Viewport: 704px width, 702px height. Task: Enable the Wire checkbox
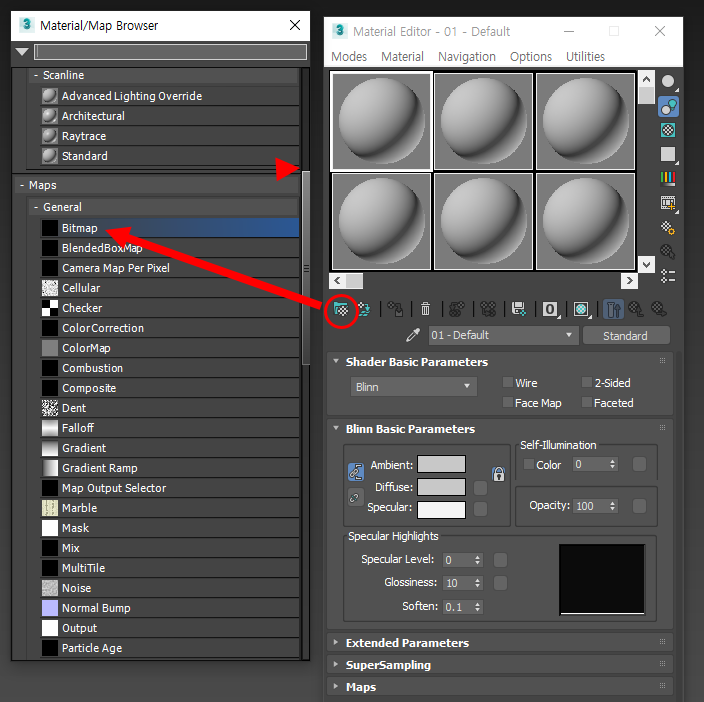(x=508, y=382)
